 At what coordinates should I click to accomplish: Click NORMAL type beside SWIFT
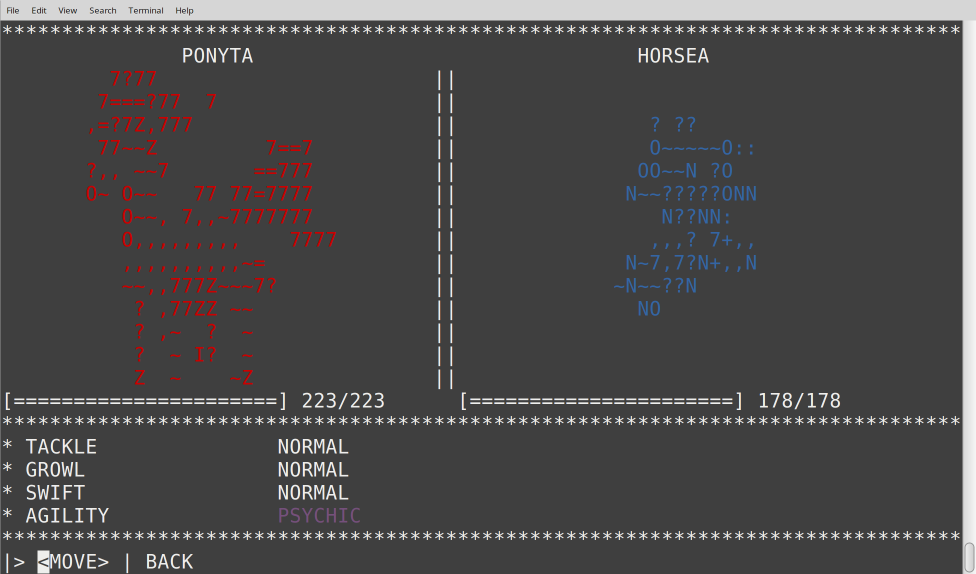[x=313, y=493]
